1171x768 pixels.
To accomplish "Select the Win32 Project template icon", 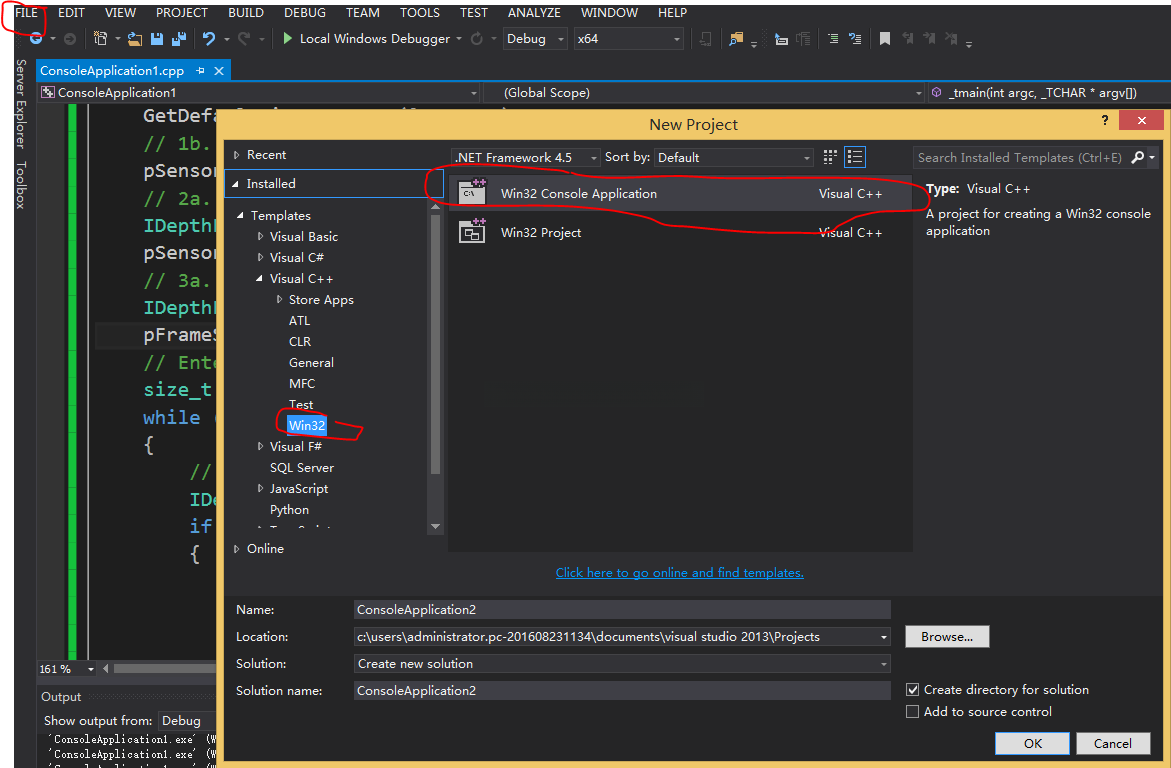I will 472,232.
